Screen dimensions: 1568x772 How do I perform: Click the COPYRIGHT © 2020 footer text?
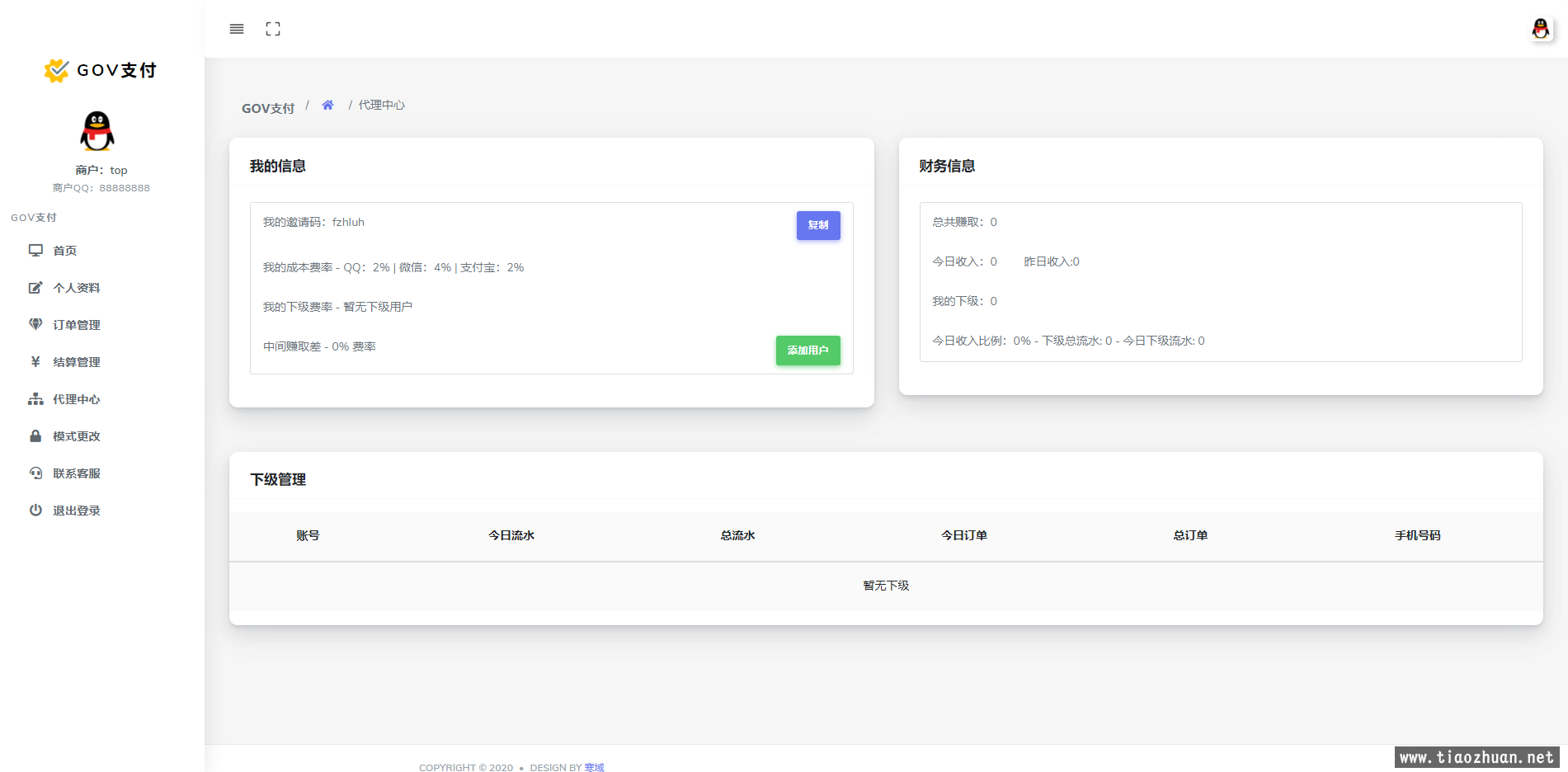coord(466,767)
